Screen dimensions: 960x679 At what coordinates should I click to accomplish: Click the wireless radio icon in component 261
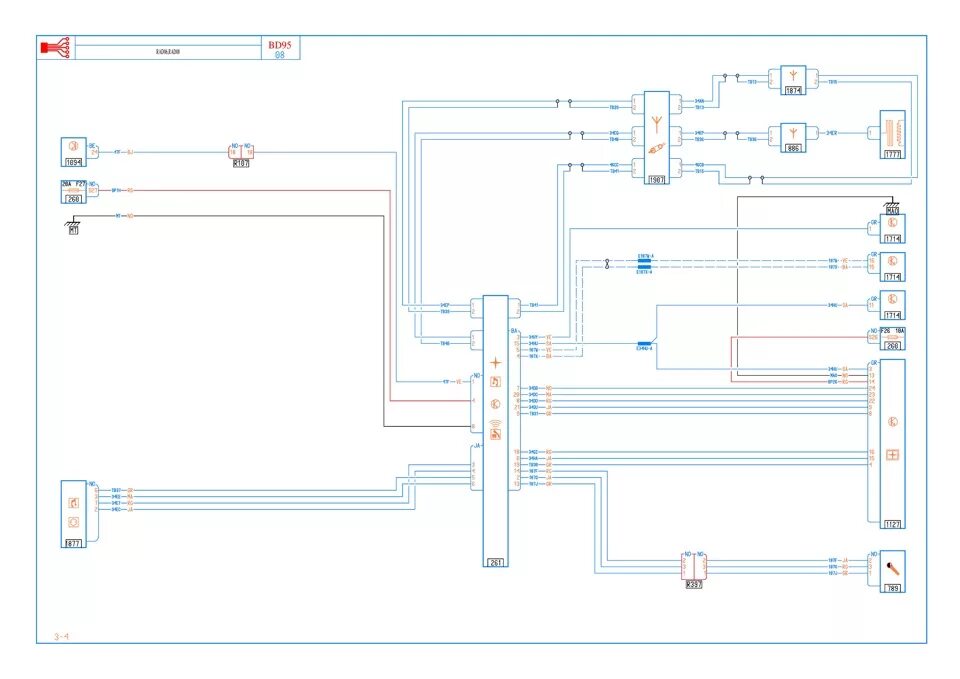click(495, 430)
